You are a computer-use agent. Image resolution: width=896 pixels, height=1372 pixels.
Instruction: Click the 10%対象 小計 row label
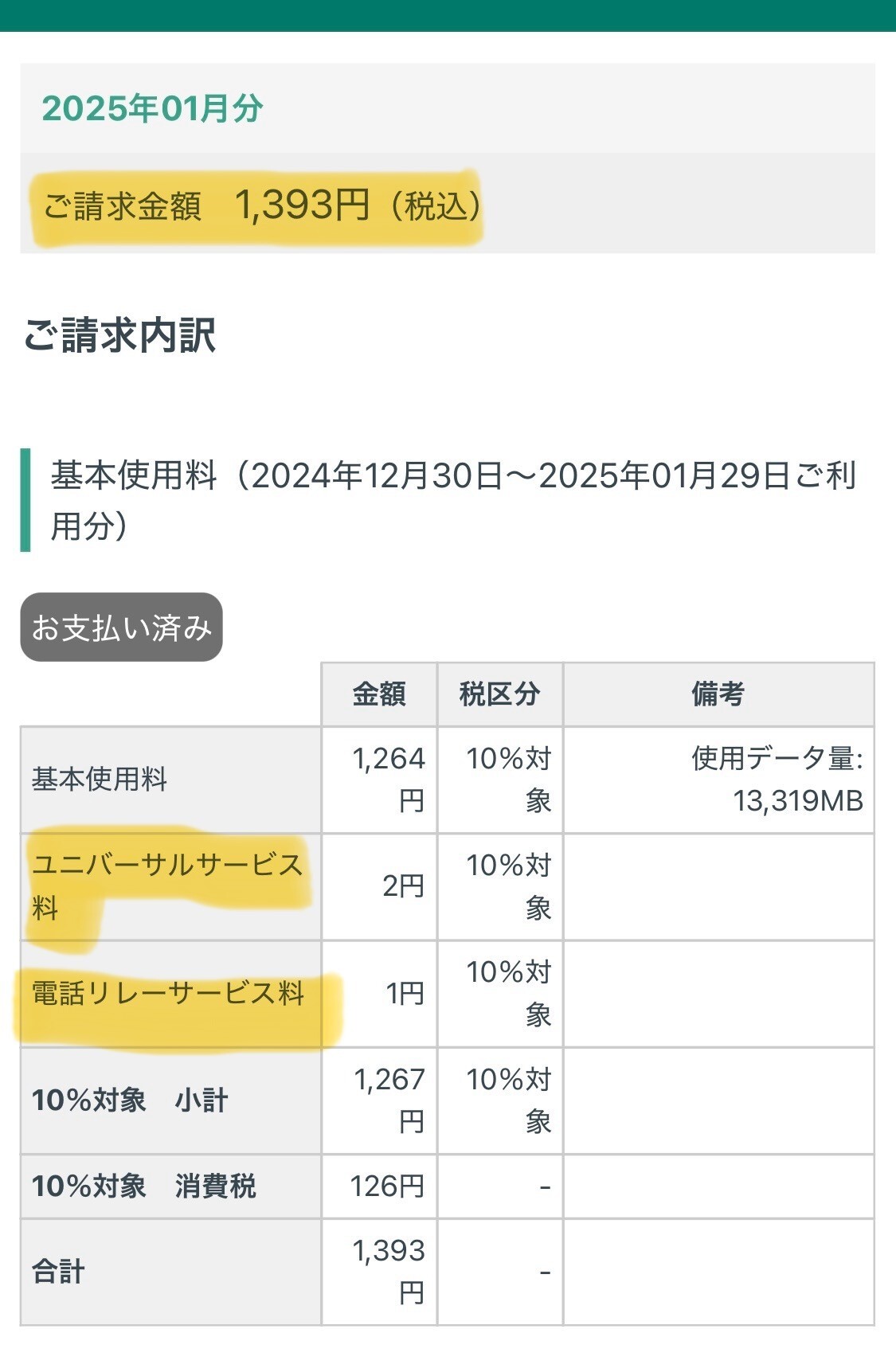pos(130,1100)
